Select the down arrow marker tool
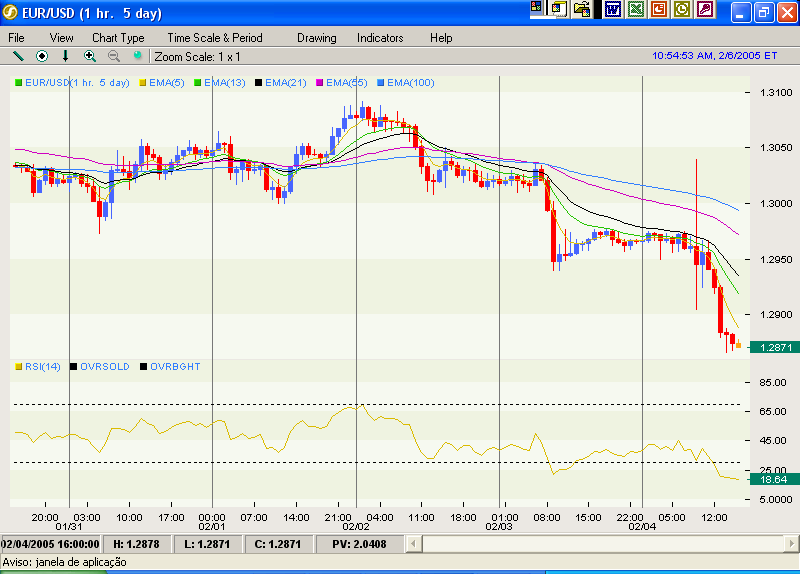This screenshot has height=574, width=800. 66,56
